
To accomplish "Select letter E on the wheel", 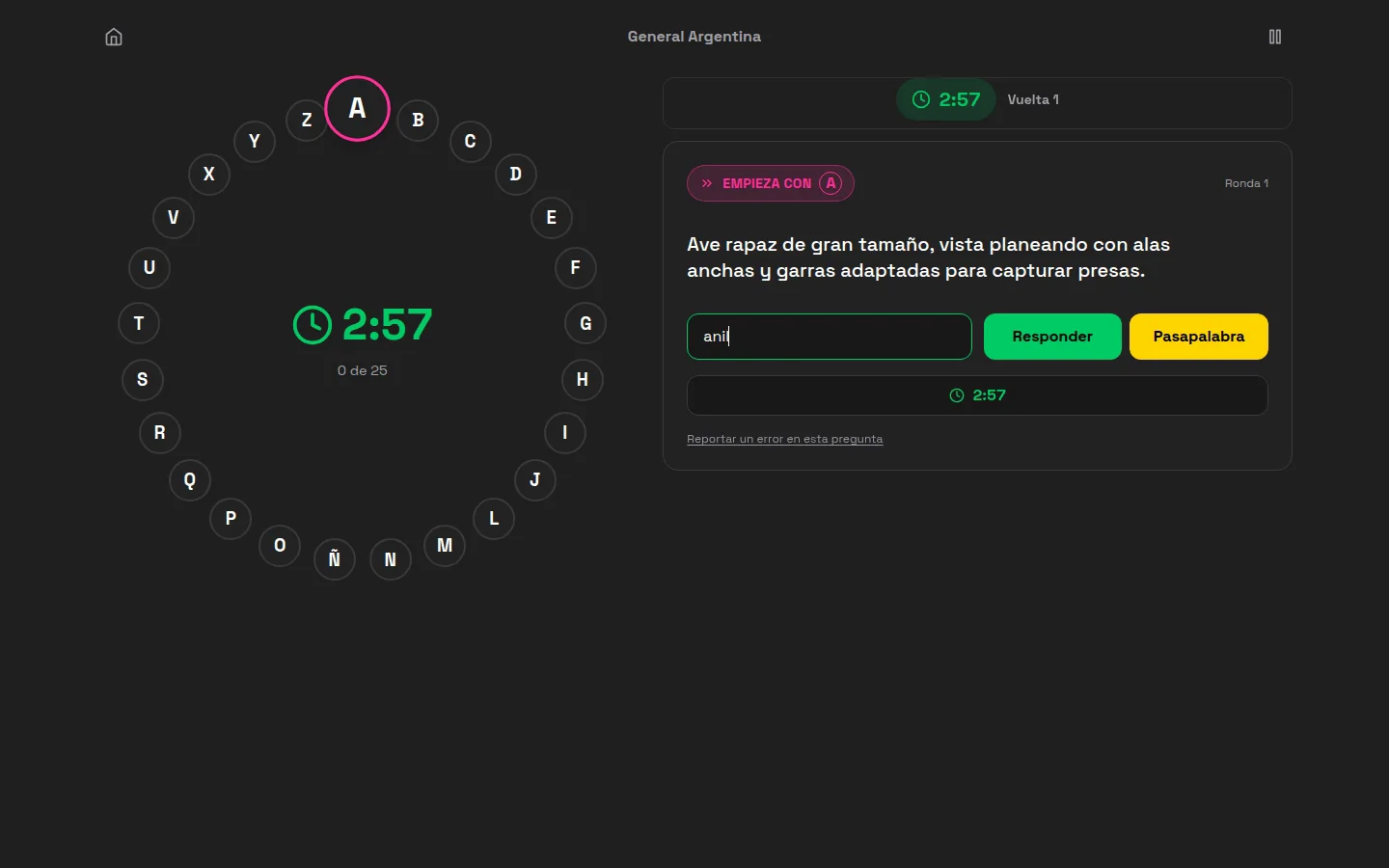I will click(x=551, y=218).
